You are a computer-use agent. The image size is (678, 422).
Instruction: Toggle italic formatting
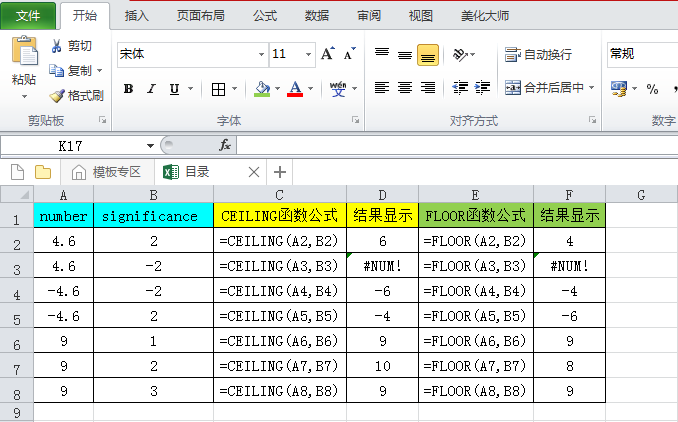click(x=152, y=89)
